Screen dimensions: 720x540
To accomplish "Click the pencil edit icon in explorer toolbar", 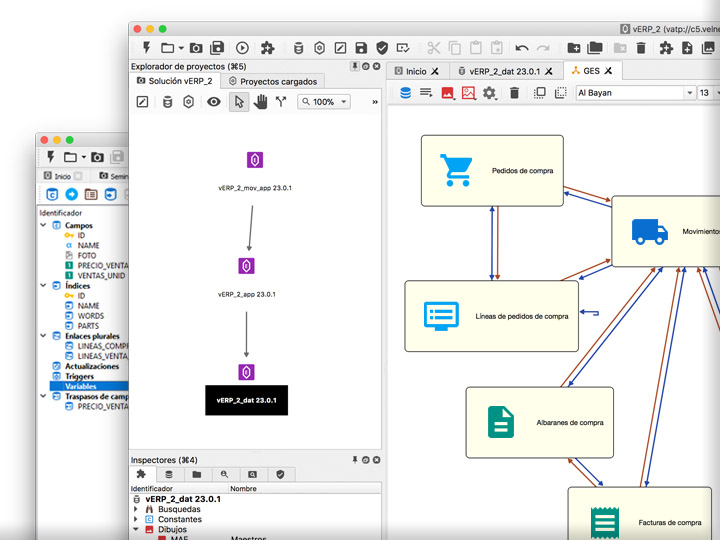I will tap(142, 101).
